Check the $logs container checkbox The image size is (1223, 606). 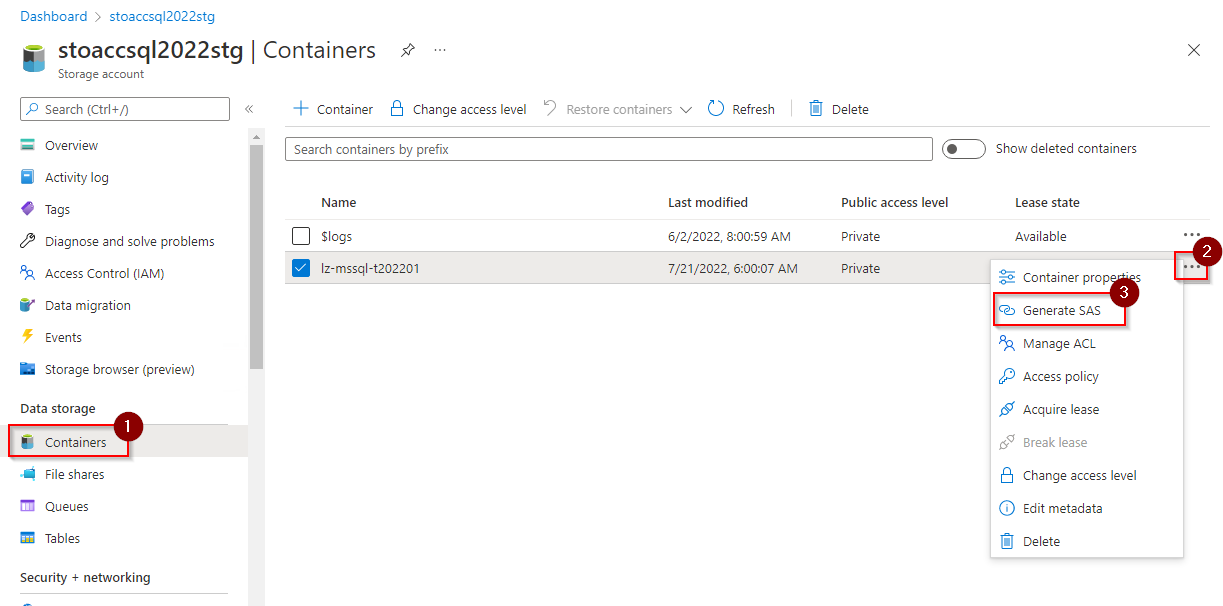pos(301,237)
